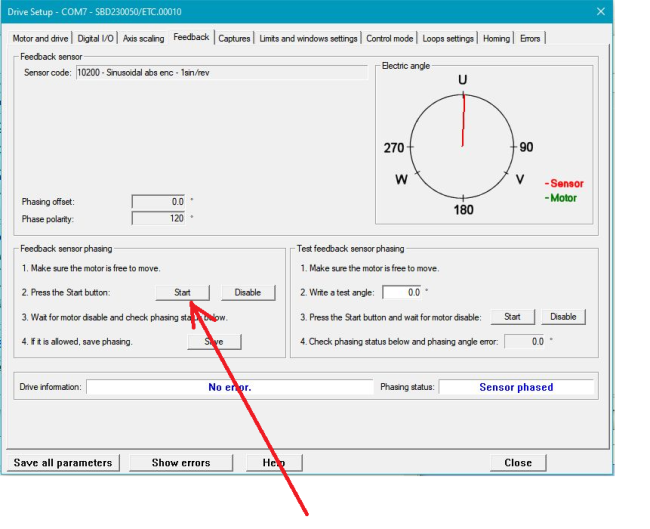The image size is (650, 529).
Task: Click the Phase polarity value field
Action: pyautogui.click(x=159, y=218)
